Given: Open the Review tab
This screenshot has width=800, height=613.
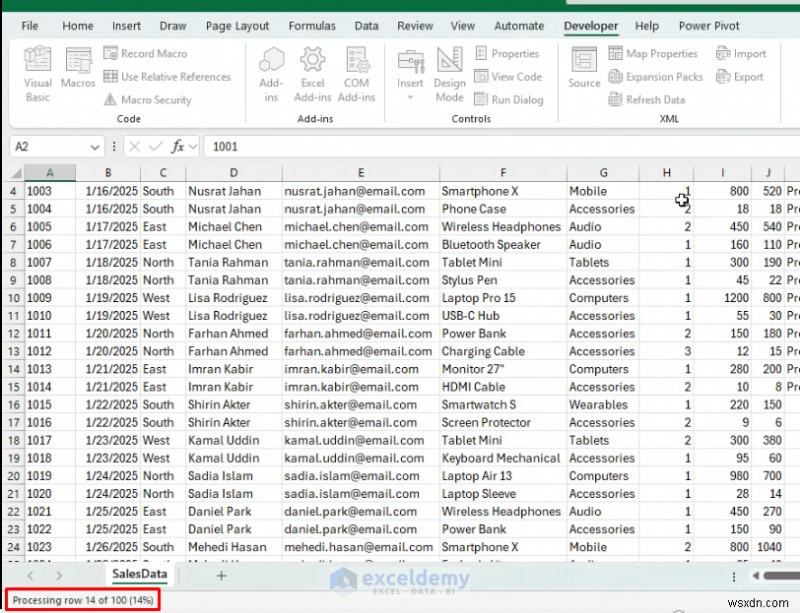Looking at the screenshot, I should [x=415, y=26].
